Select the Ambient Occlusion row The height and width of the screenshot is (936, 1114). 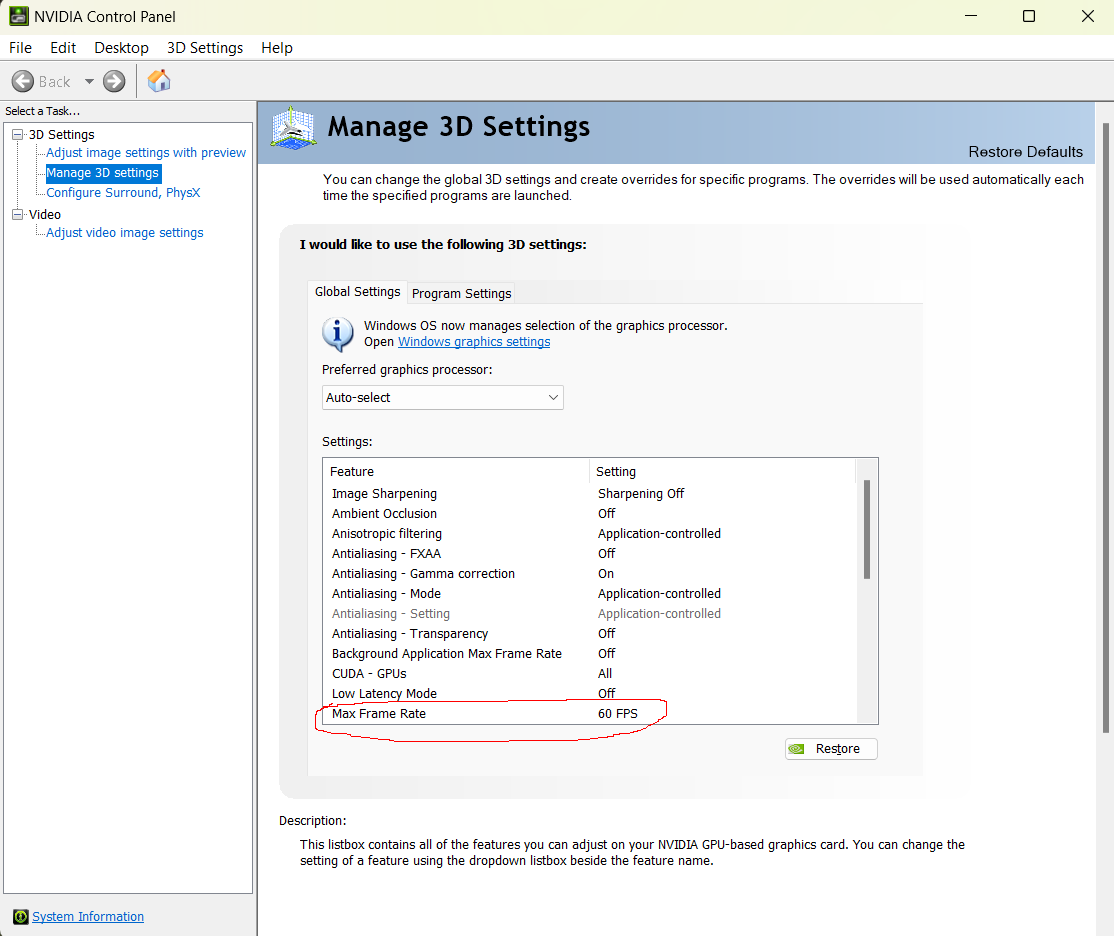[590, 513]
